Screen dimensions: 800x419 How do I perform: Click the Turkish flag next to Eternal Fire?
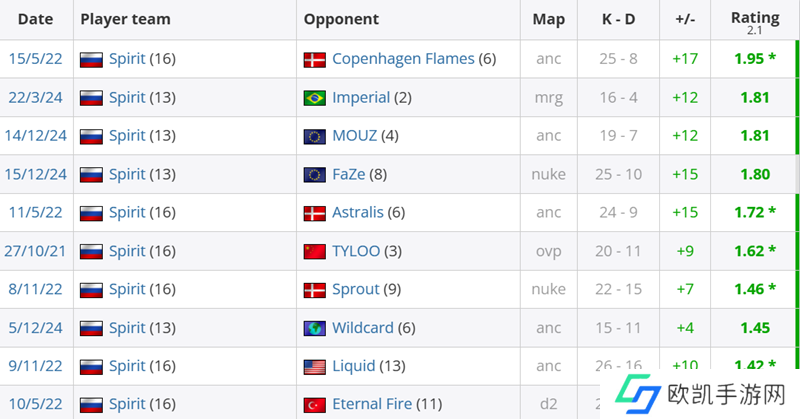(315, 404)
